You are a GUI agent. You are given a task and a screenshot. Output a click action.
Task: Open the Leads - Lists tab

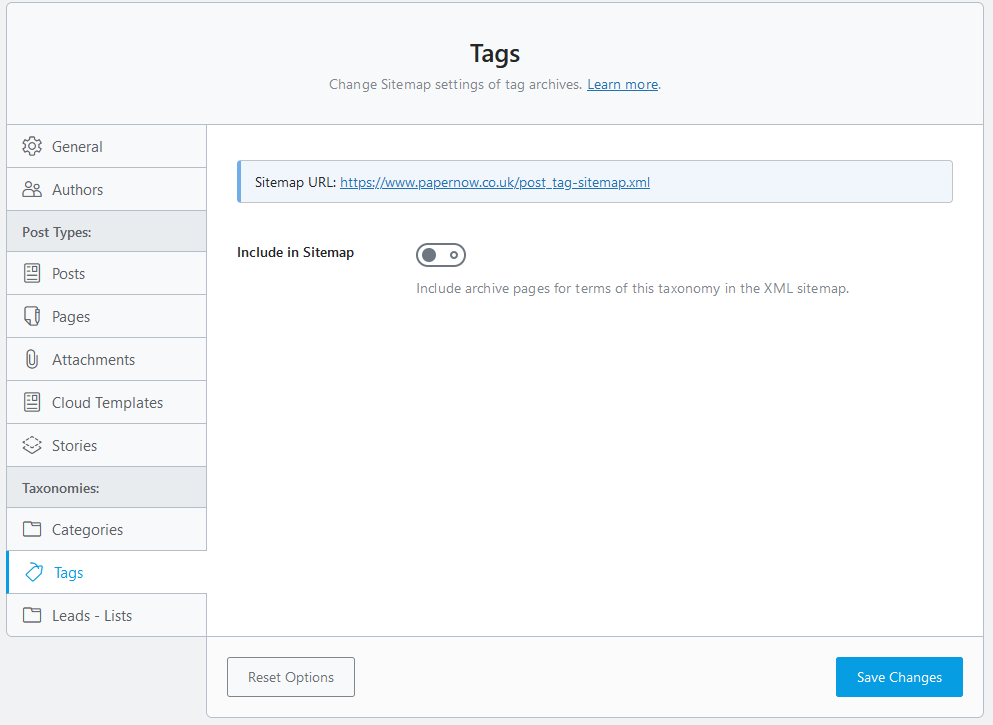point(92,616)
